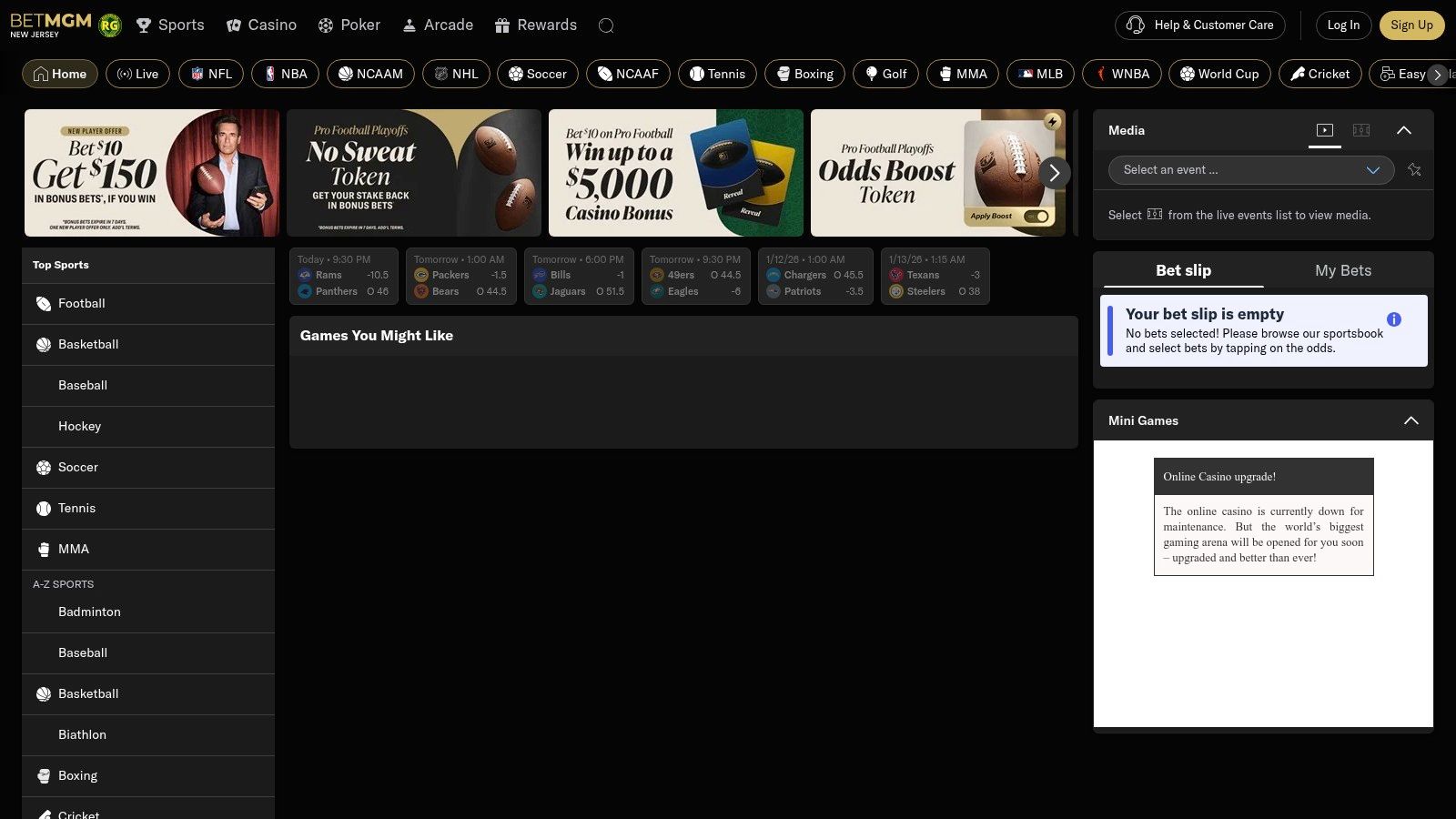Select the Rams versus Panthers game card
The width and height of the screenshot is (1456, 819).
[x=343, y=276]
